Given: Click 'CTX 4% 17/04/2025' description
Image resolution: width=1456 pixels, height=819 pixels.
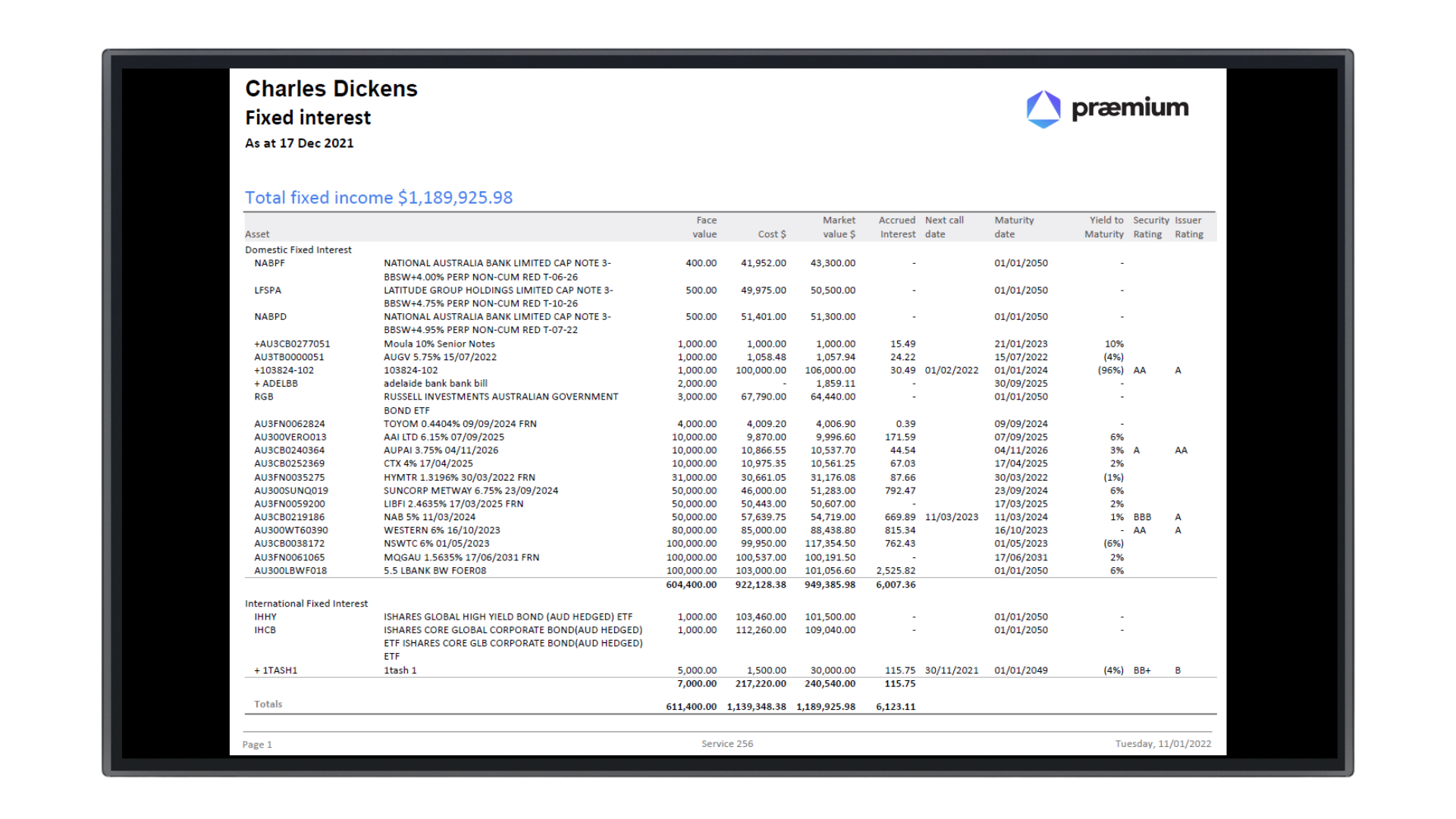Looking at the screenshot, I should [x=428, y=463].
